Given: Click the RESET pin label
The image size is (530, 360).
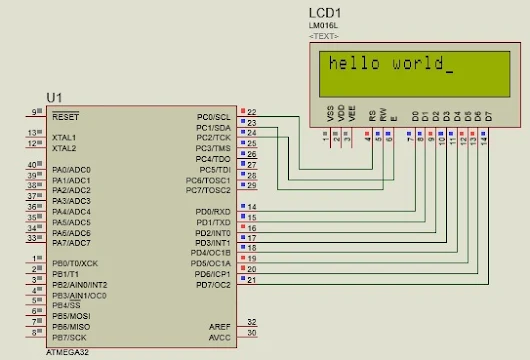Looking at the screenshot, I should tap(66, 117).
